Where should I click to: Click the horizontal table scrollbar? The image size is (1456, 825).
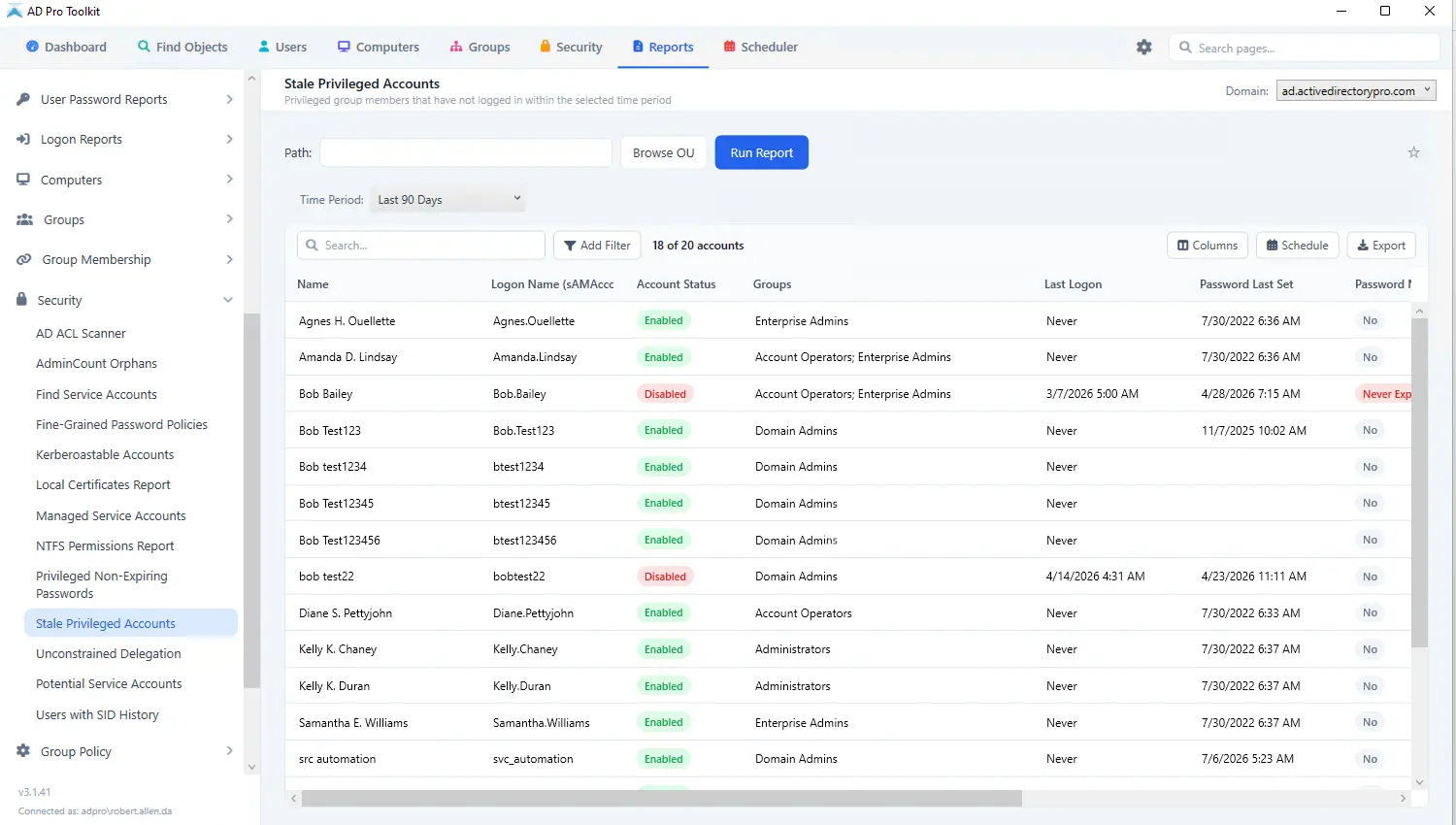point(661,798)
